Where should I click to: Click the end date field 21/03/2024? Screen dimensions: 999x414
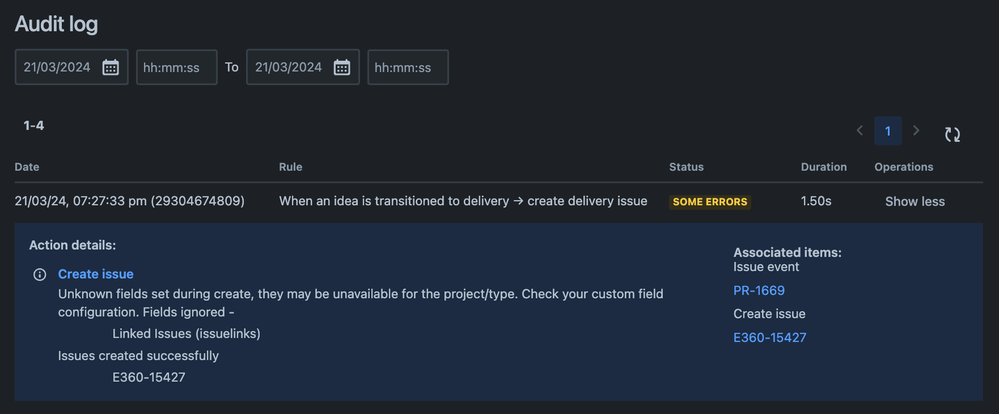[x=303, y=68]
